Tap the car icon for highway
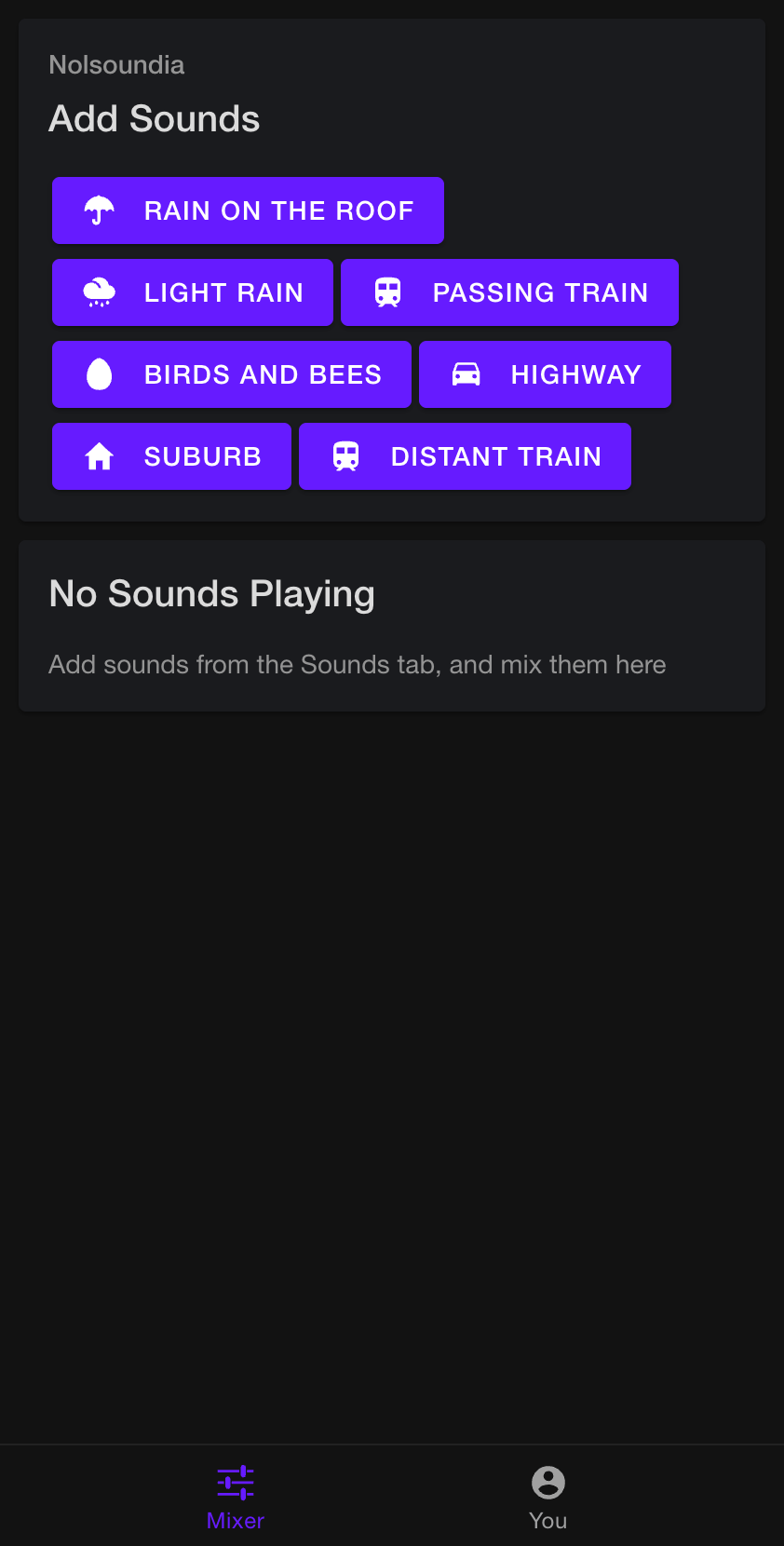Screen dimensions: 784x1546 (x=466, y=374)
